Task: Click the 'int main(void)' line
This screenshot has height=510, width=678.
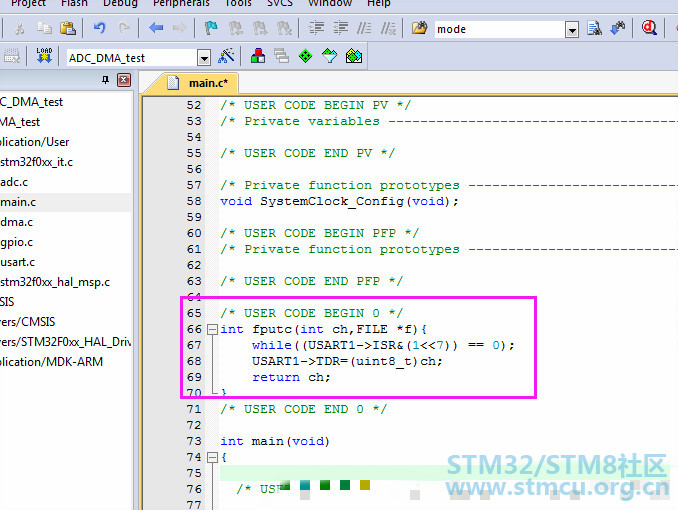Action: tap(275, 441)
